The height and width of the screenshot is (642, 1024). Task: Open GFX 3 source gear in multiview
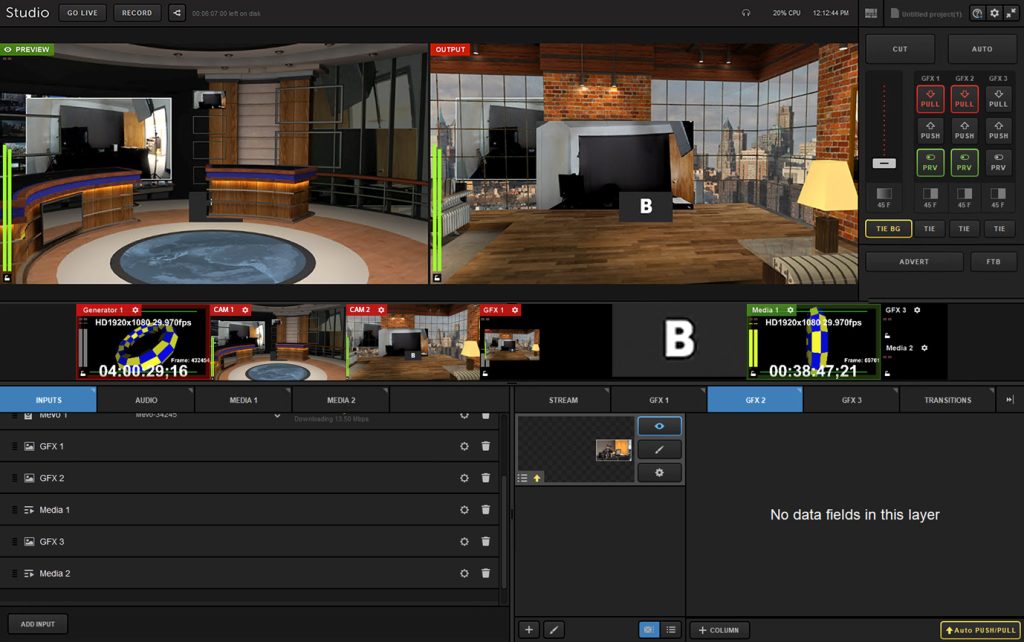point(917,310)
